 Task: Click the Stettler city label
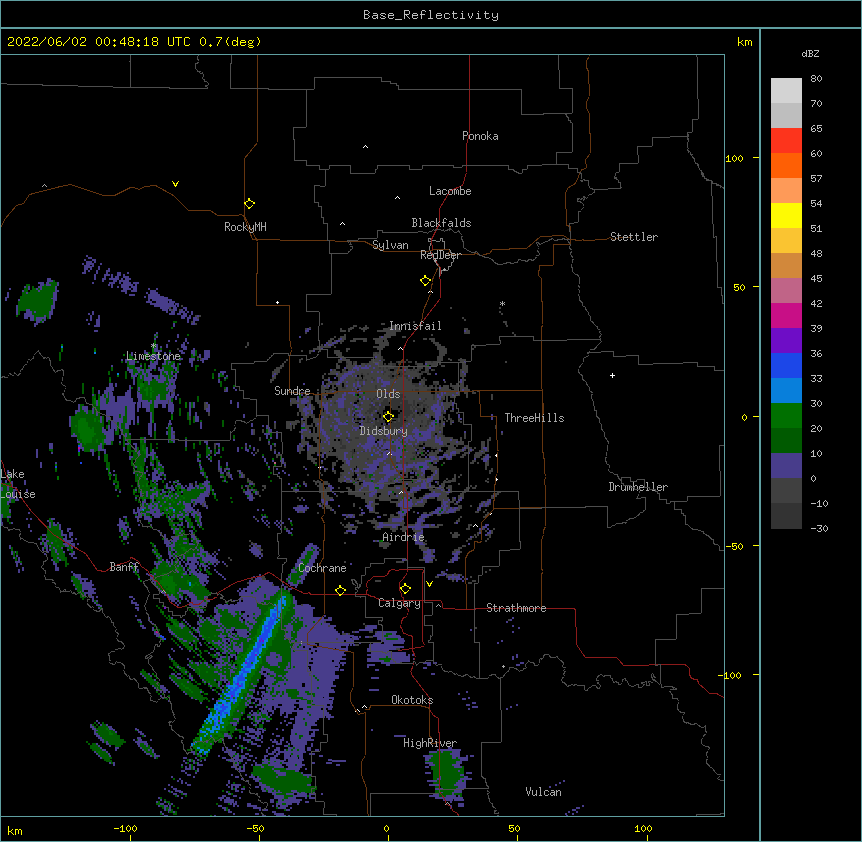click(634, 237)
